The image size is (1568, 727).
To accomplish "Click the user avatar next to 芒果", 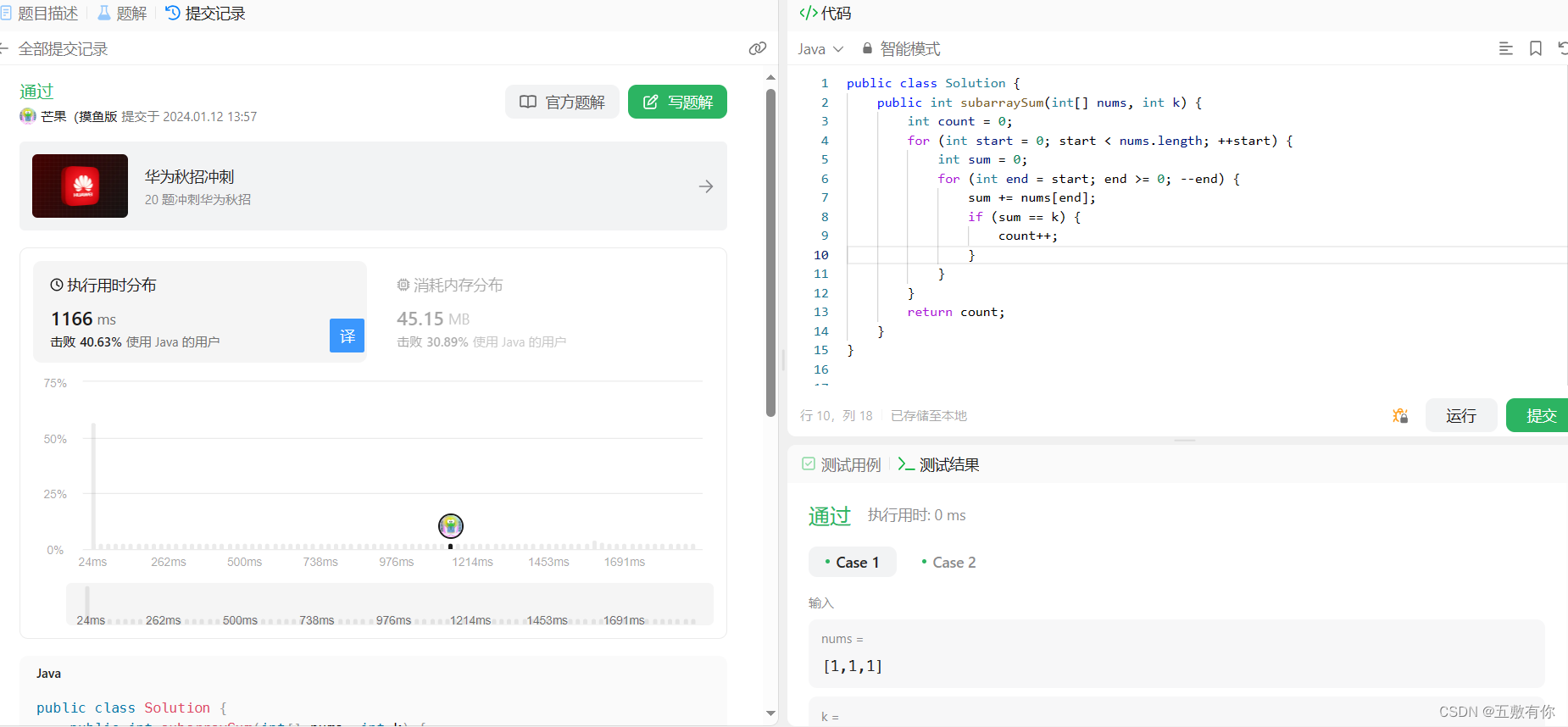I will pyautogui.click(x=28, y=116).
